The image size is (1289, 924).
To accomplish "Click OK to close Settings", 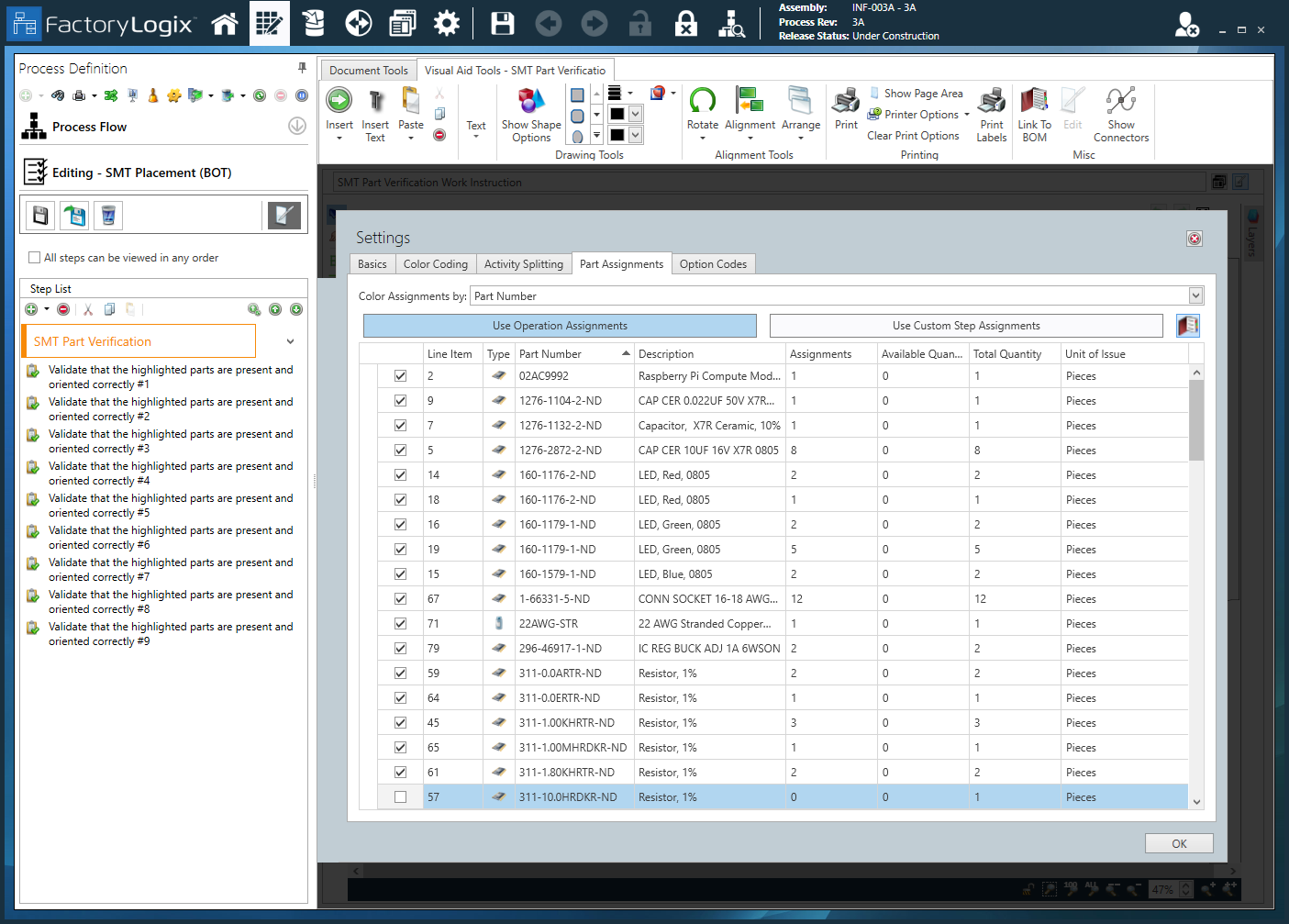I will pos(1179,842).
